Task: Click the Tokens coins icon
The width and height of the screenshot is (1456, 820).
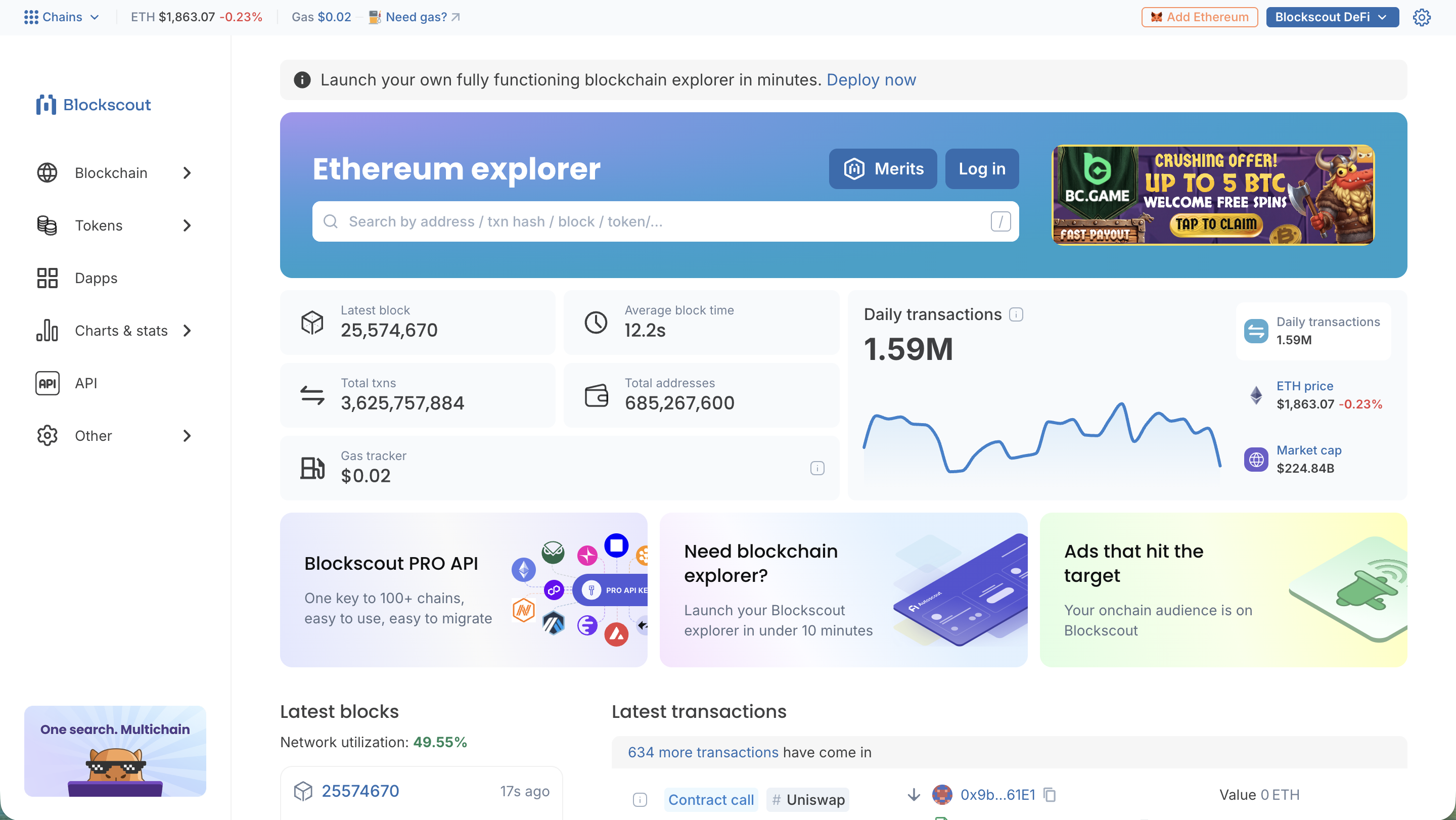Action: coord(47,225)
